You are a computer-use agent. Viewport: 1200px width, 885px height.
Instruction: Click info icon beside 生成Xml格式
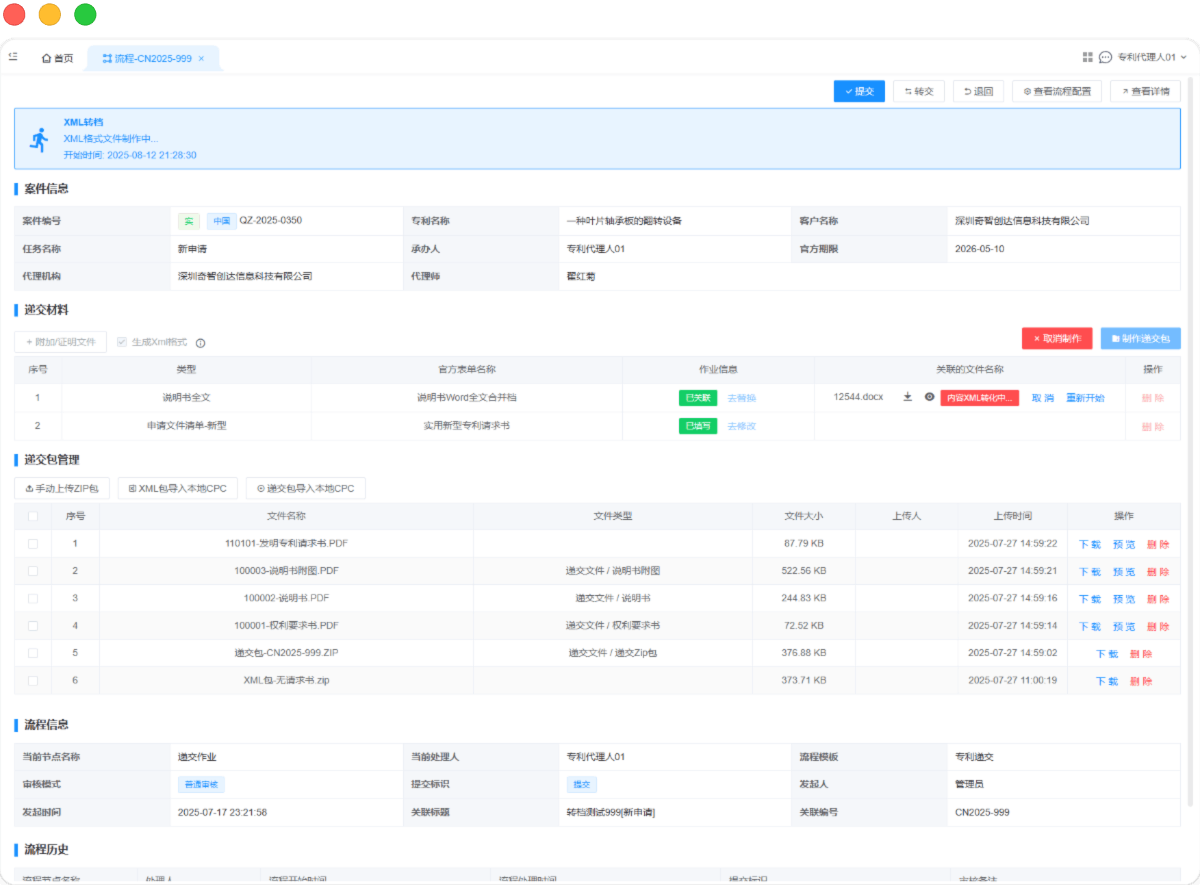pyautogui.click(x=200, y=343)
